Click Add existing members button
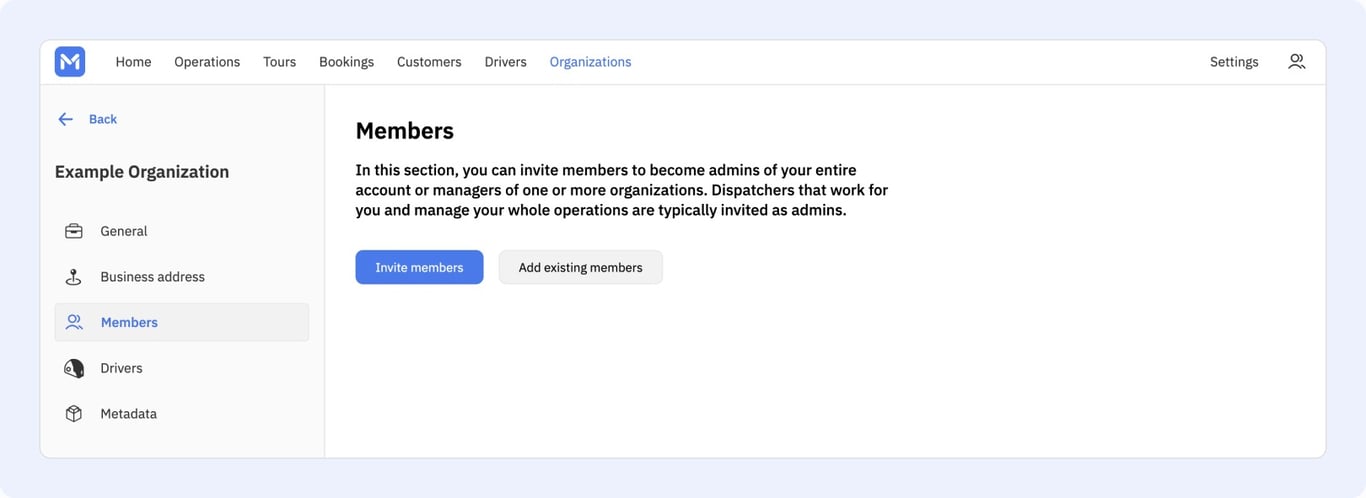The height and width of the screenshot is (498, 1366). tap(581, 267)
